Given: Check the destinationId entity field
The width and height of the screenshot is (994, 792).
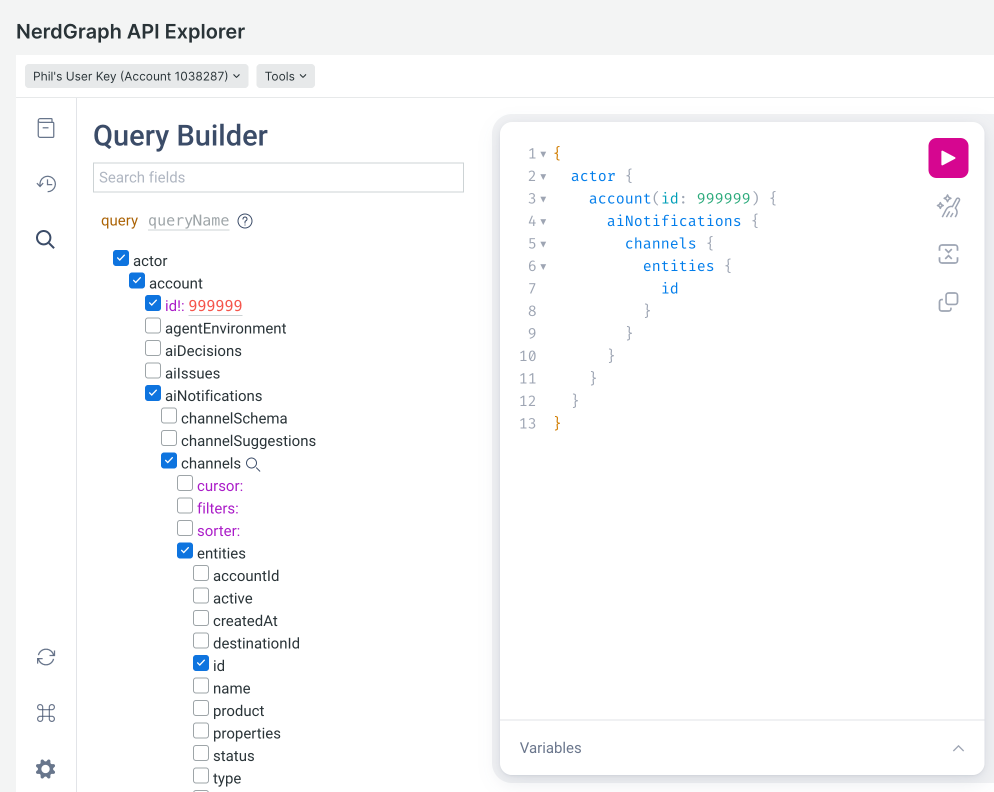Looking at the screenshot, I should (x=201, y=642).
